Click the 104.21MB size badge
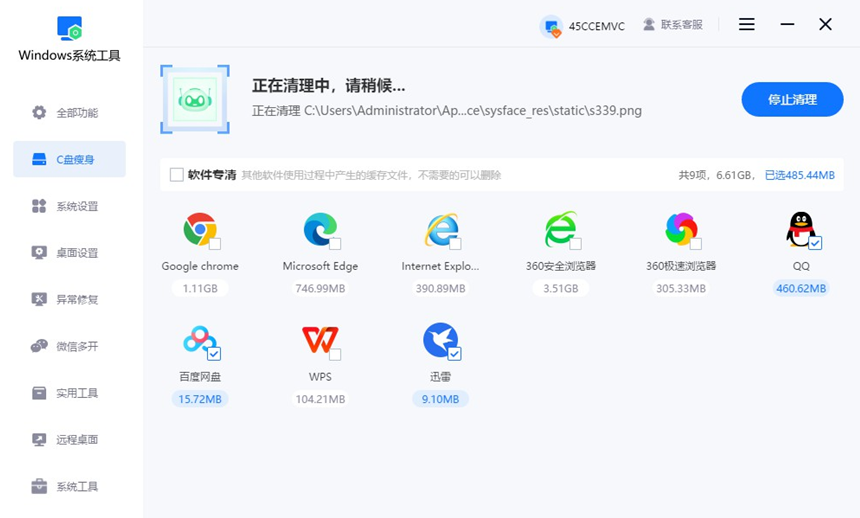This screenshot has width=860, height=518. (x=320, y=399)
